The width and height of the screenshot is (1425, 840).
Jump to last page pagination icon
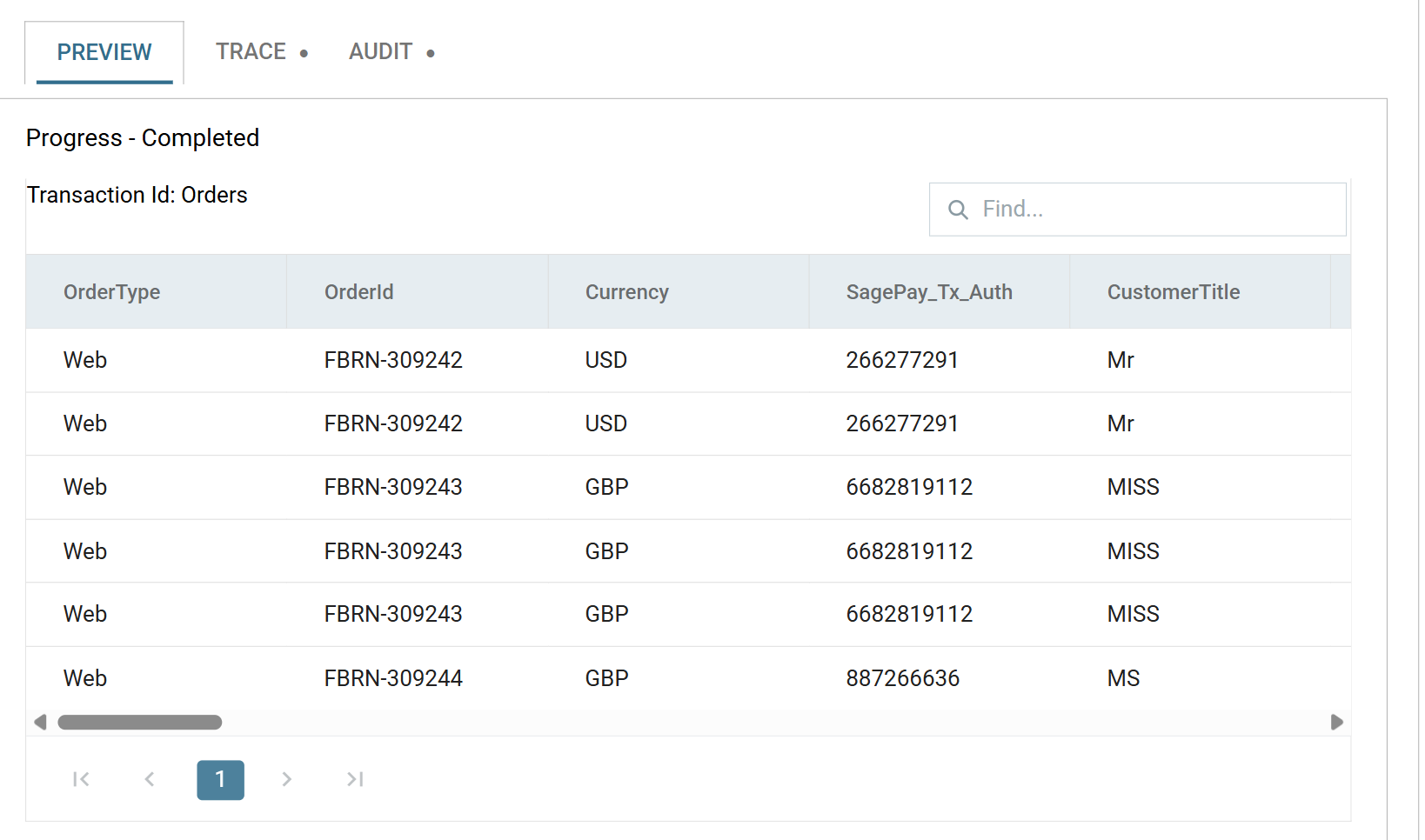pos(355,779)
